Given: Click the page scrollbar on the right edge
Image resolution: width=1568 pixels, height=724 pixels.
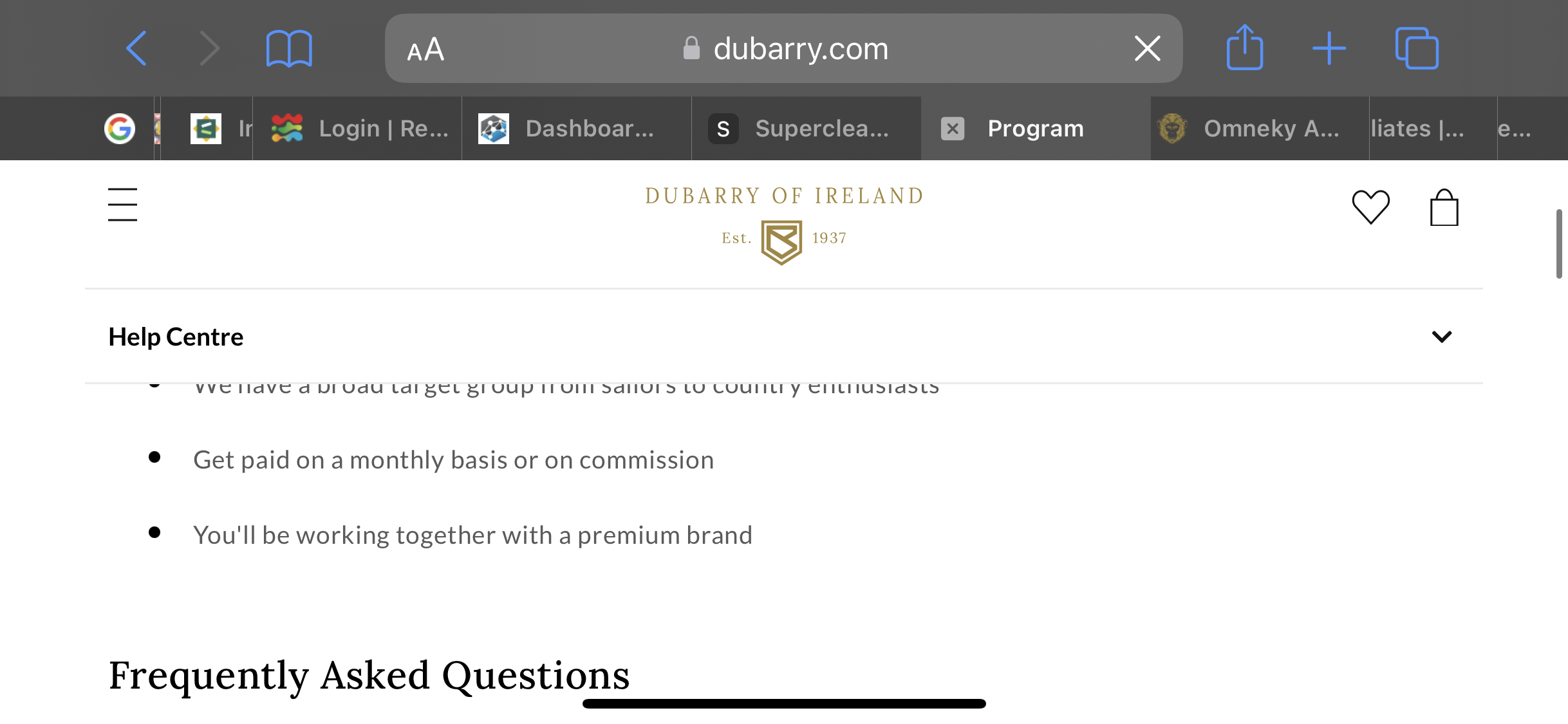Looking at the screenshot, I should click(1559, 243).
